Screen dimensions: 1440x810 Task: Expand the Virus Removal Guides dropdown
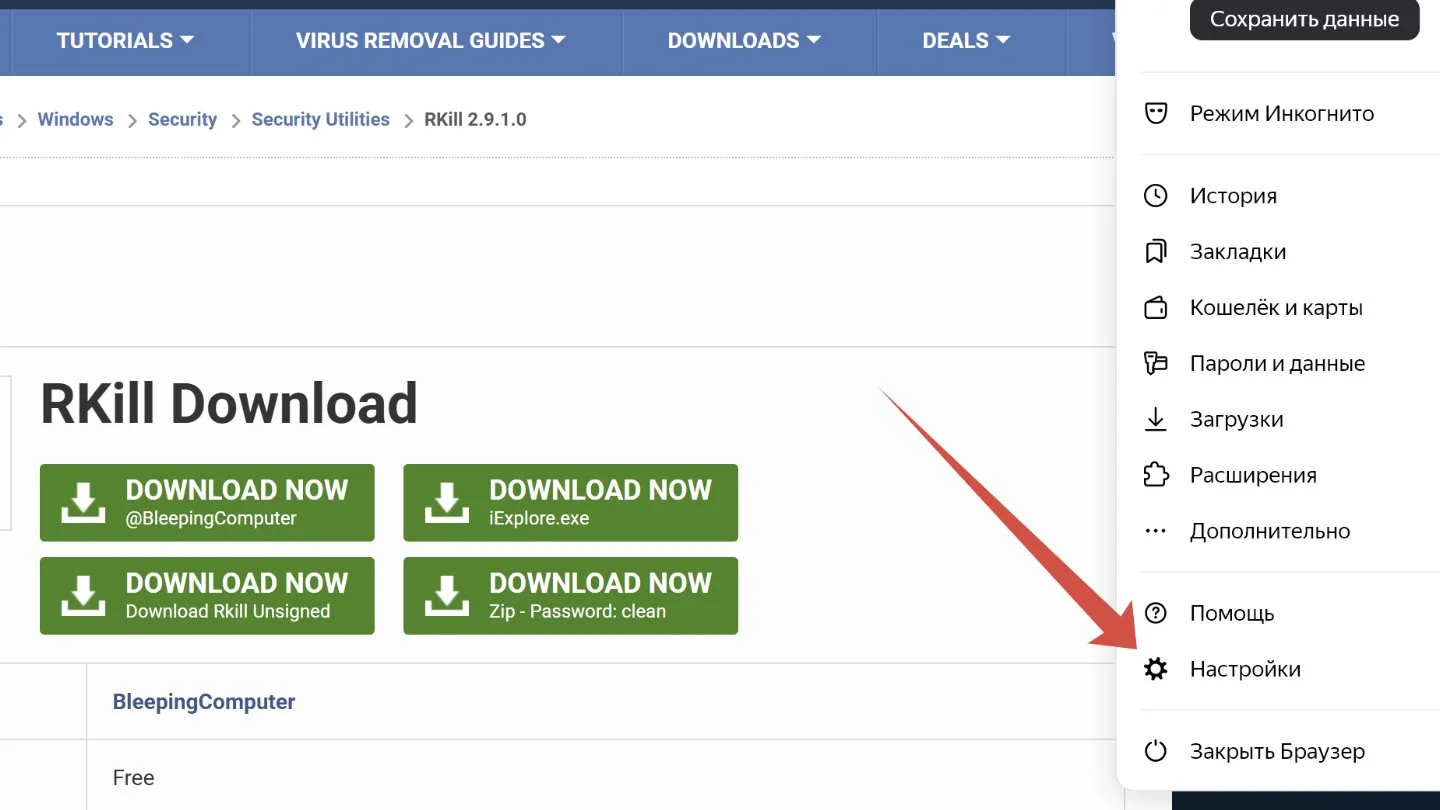(x=431, y=41)
